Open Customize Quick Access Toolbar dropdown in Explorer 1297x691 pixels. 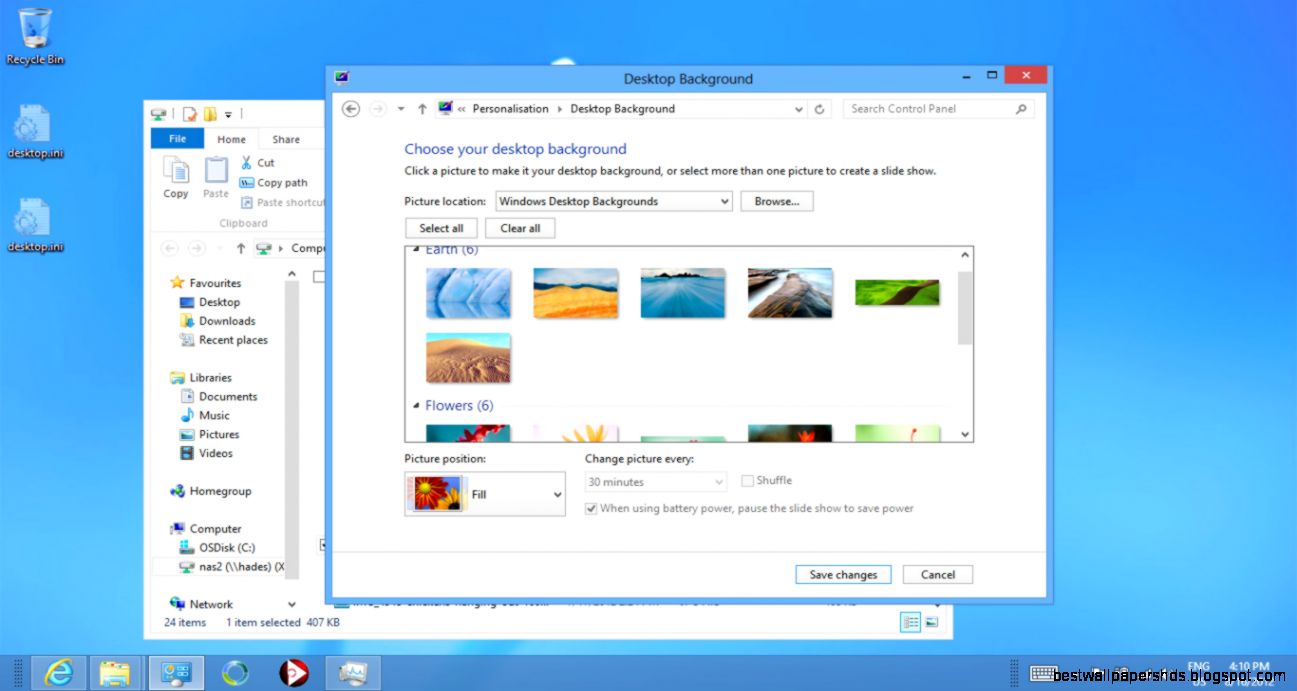[x=228, y=114]
